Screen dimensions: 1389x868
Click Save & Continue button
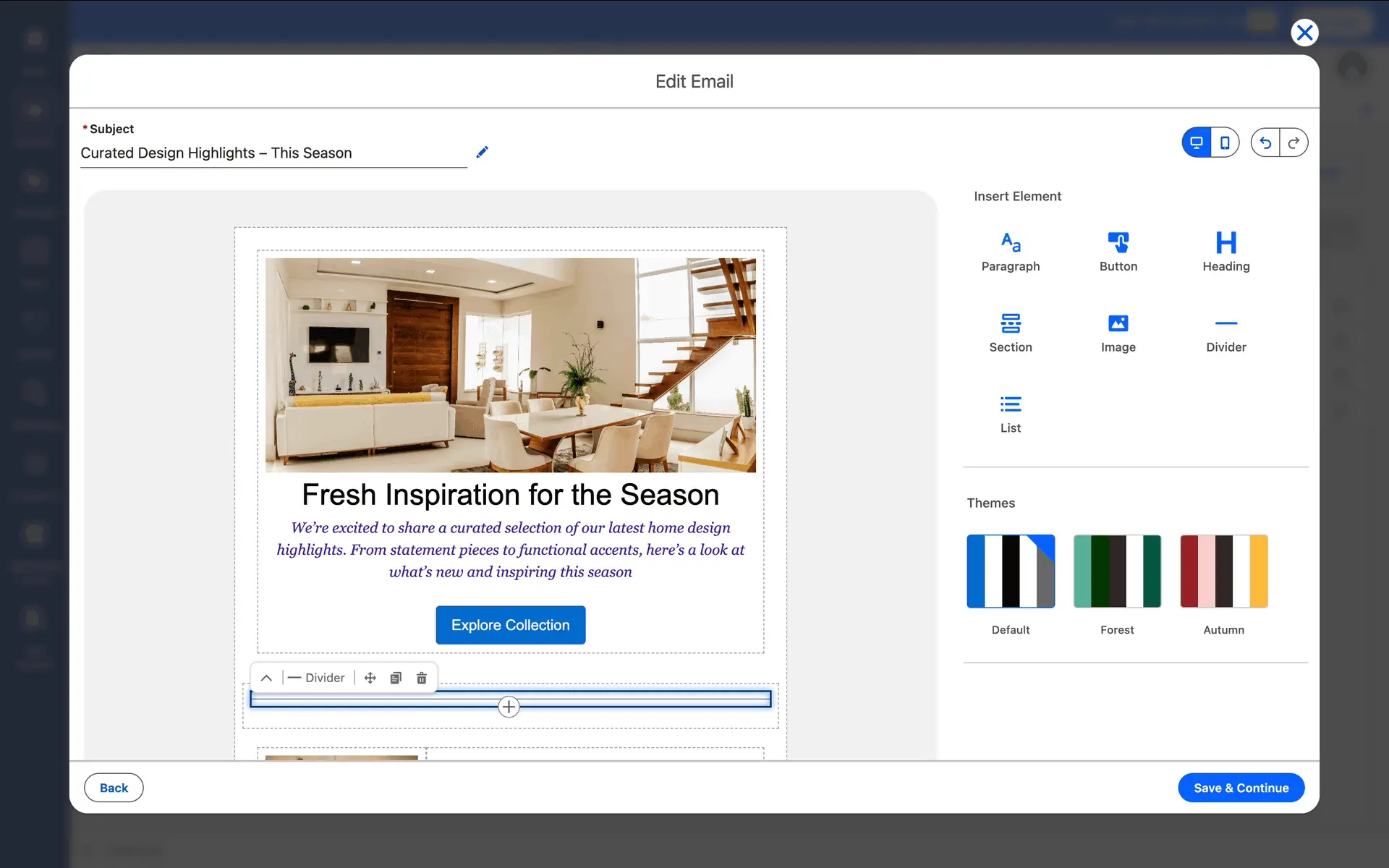(1241, 788)
